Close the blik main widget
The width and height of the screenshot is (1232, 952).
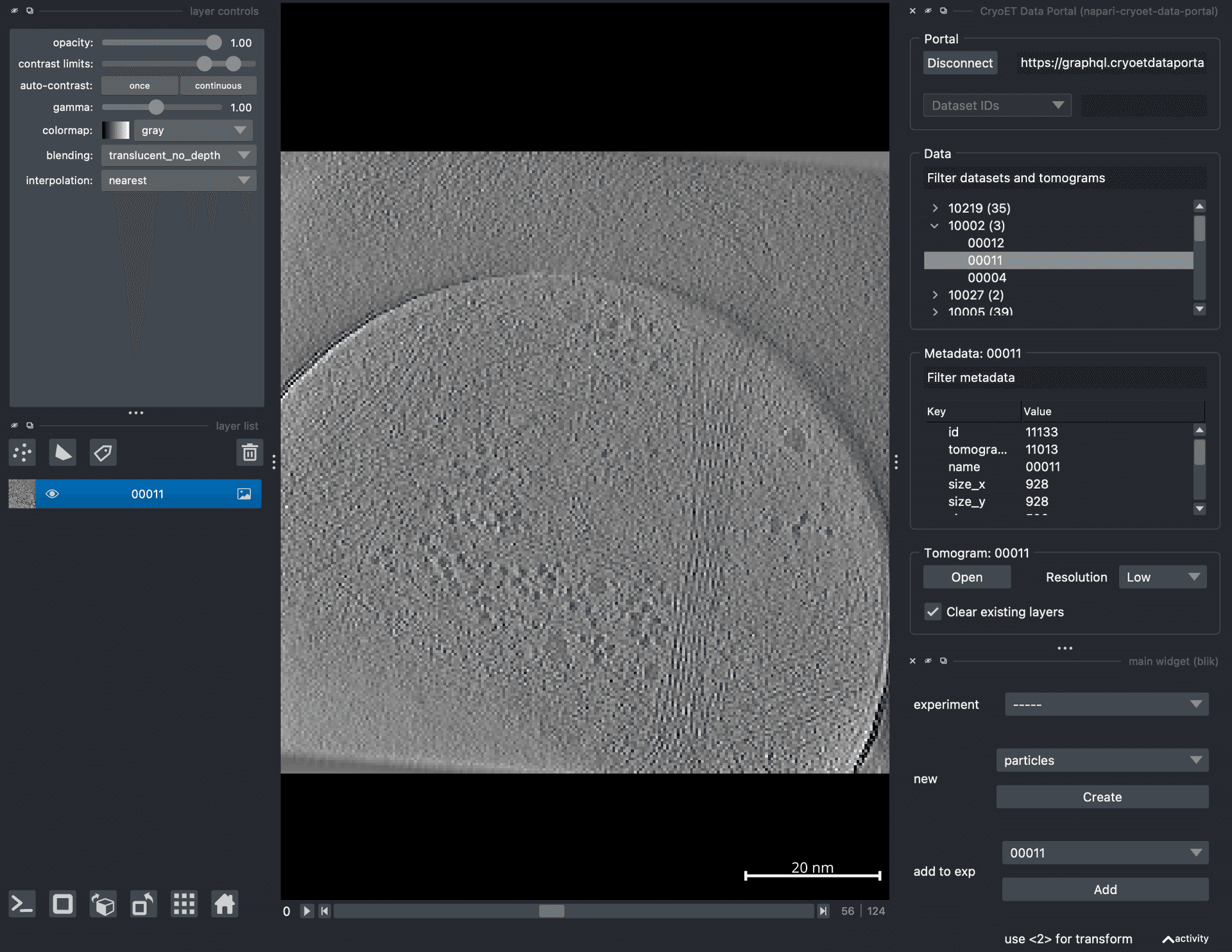click(x=912, y=661)
